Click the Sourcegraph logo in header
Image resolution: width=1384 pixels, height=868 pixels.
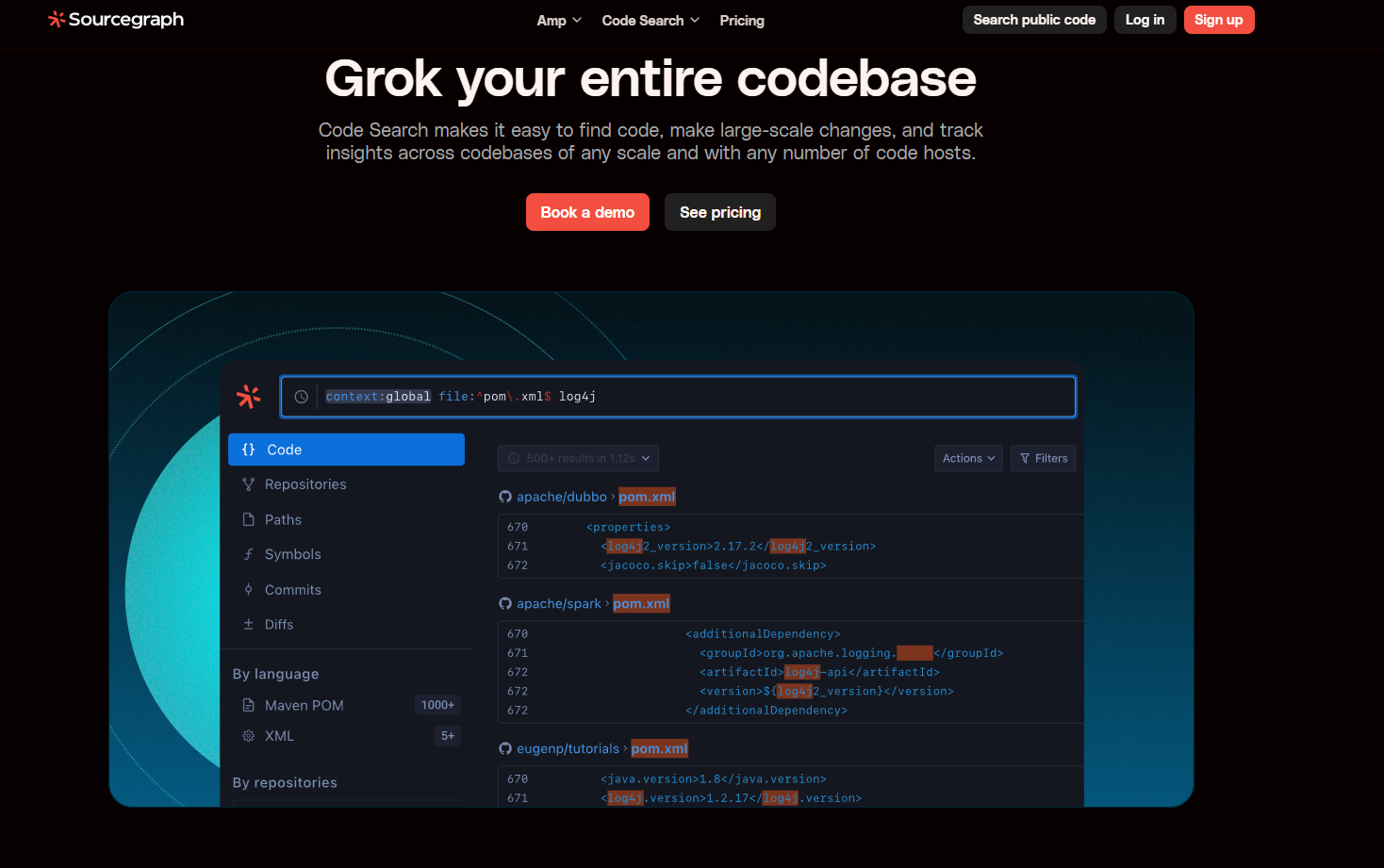(116, 20)
